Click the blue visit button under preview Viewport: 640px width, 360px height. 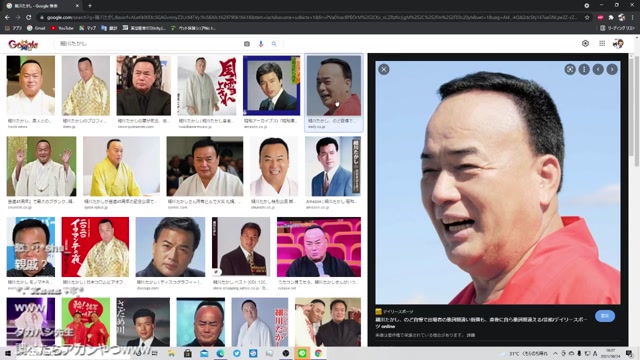point(605,316)
